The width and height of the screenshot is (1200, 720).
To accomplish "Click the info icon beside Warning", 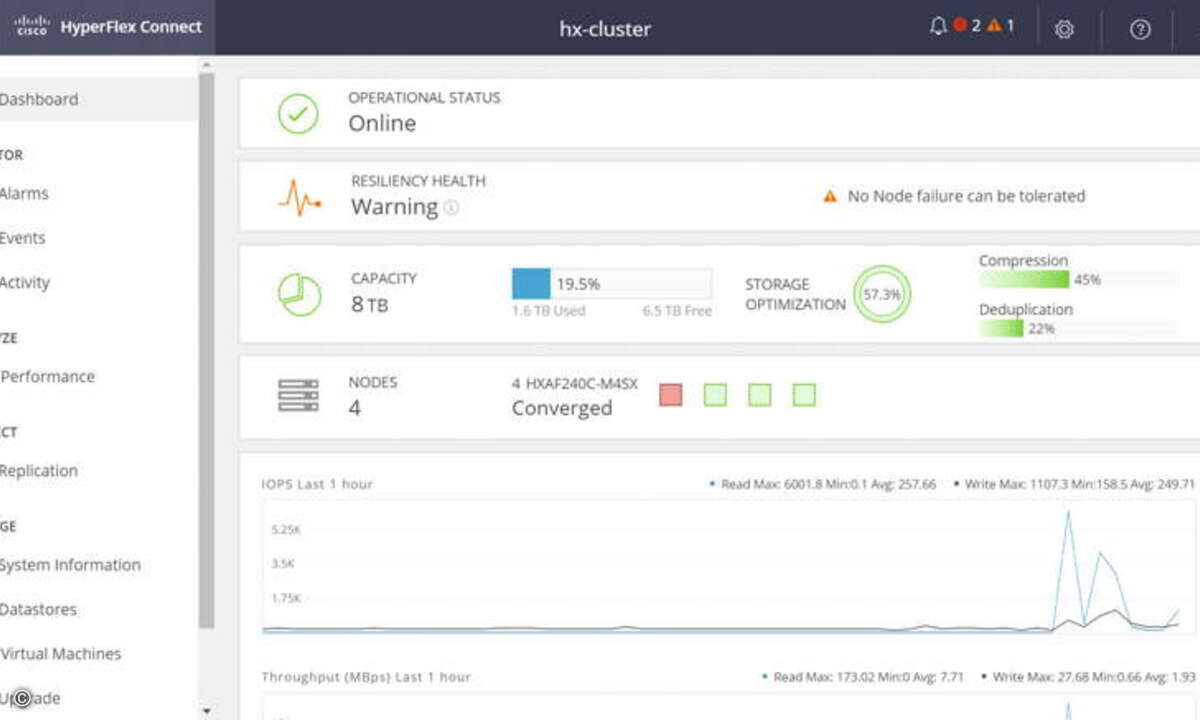I will tap(451, 208).
